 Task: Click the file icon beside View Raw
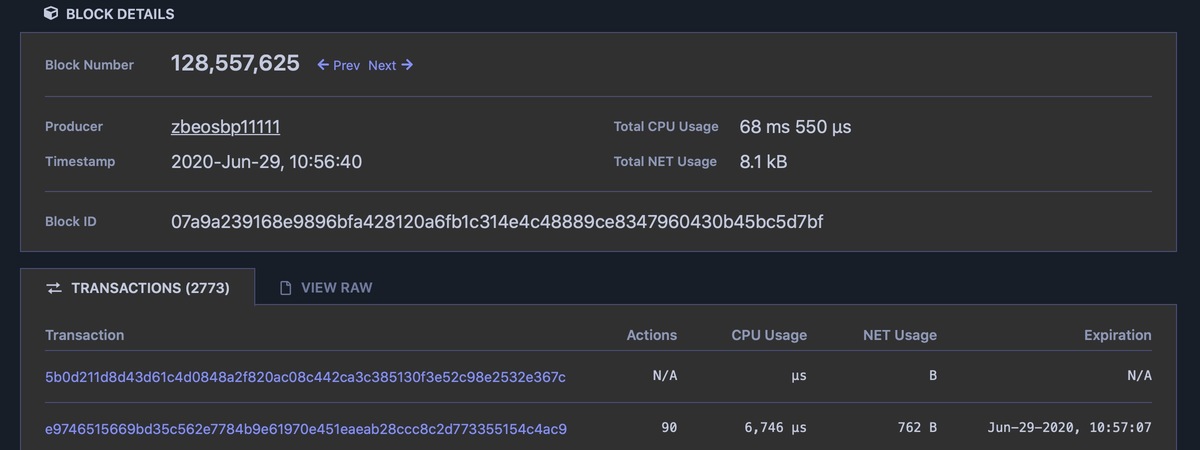coord(285,288)
